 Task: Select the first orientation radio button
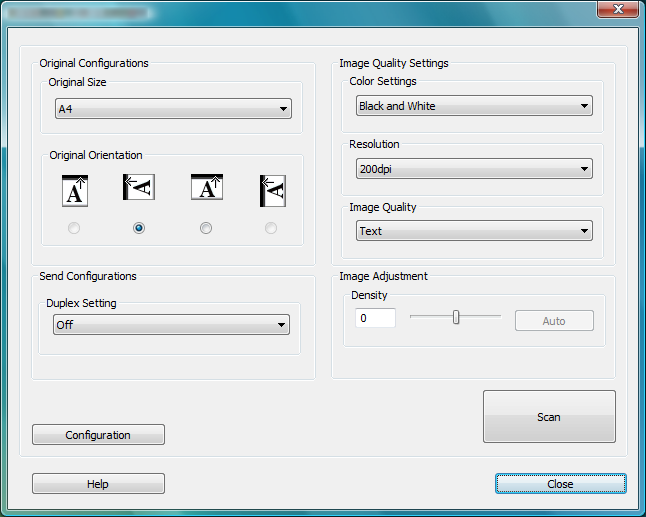click(74, 228)
